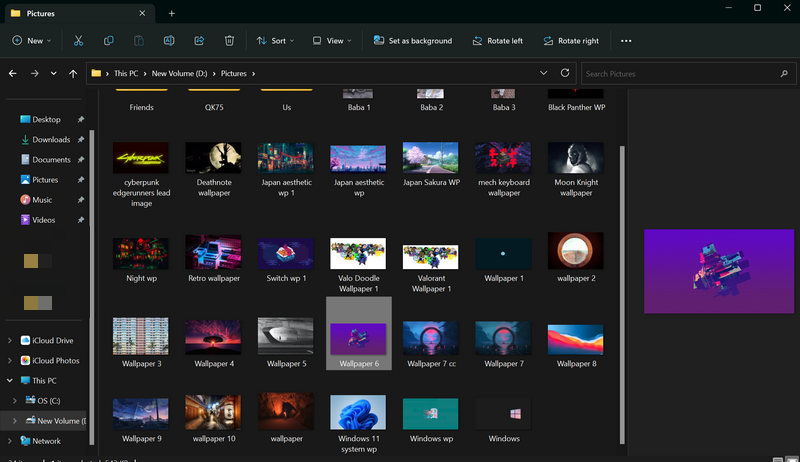800x462 pixels.
Task: Go up one folder level arrow
Action: tap(73, 74)
